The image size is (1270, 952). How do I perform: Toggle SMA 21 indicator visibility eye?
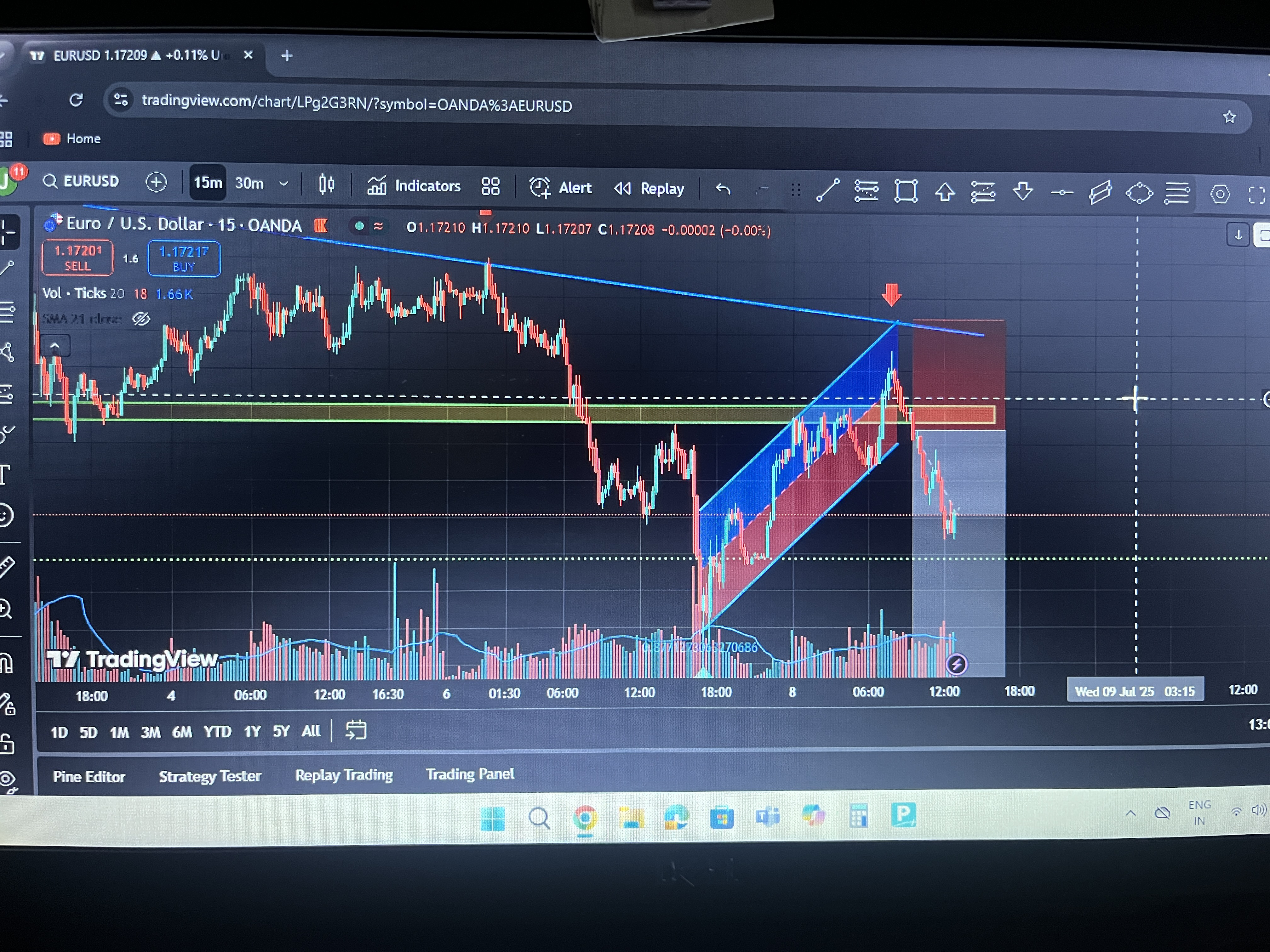tap(141, 319)
